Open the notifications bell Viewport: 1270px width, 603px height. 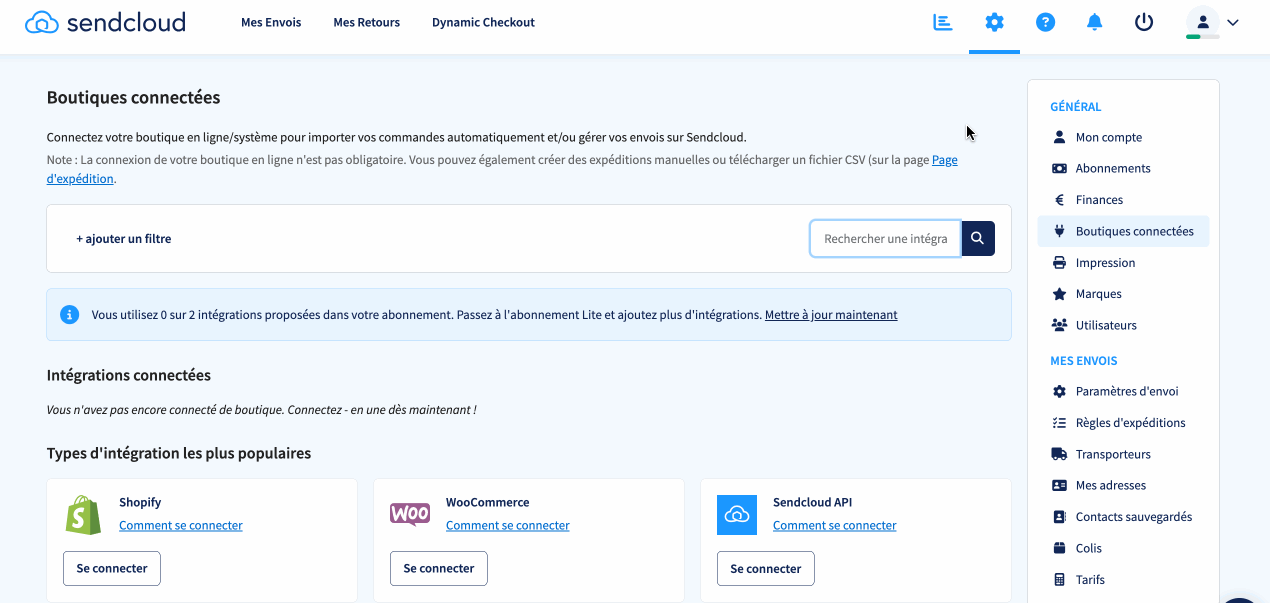point(1095,22)
